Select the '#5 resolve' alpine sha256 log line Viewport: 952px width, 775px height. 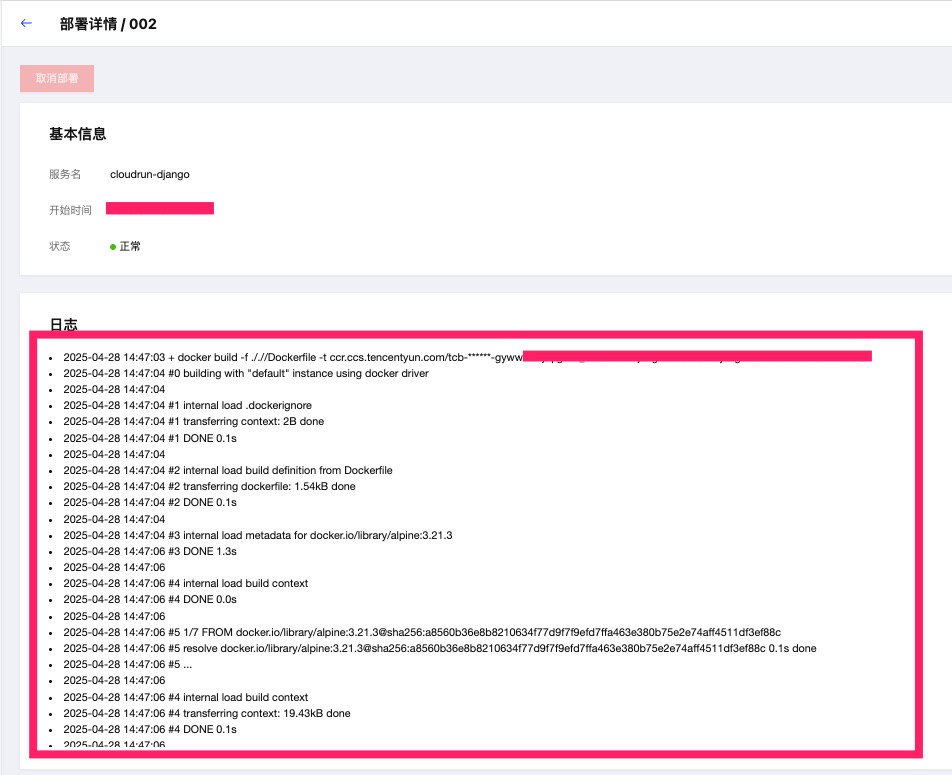click(439, 648)
